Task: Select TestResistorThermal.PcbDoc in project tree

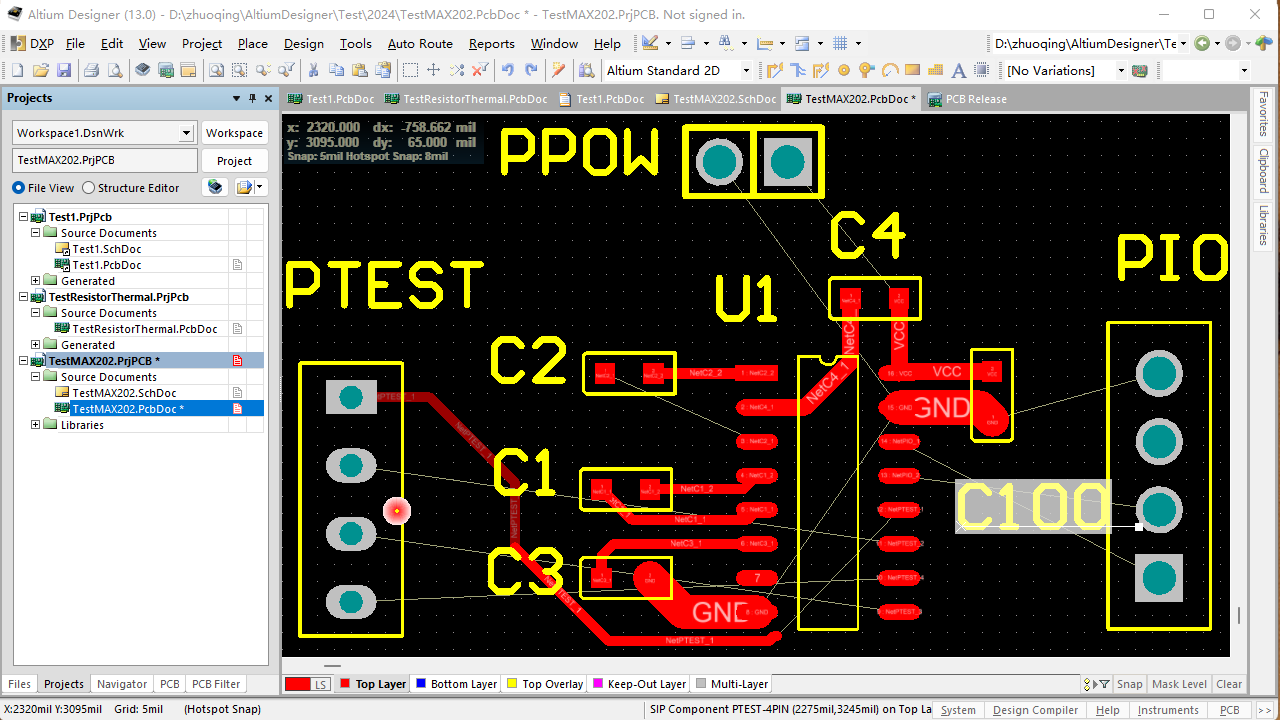Action: coord(145,329)
